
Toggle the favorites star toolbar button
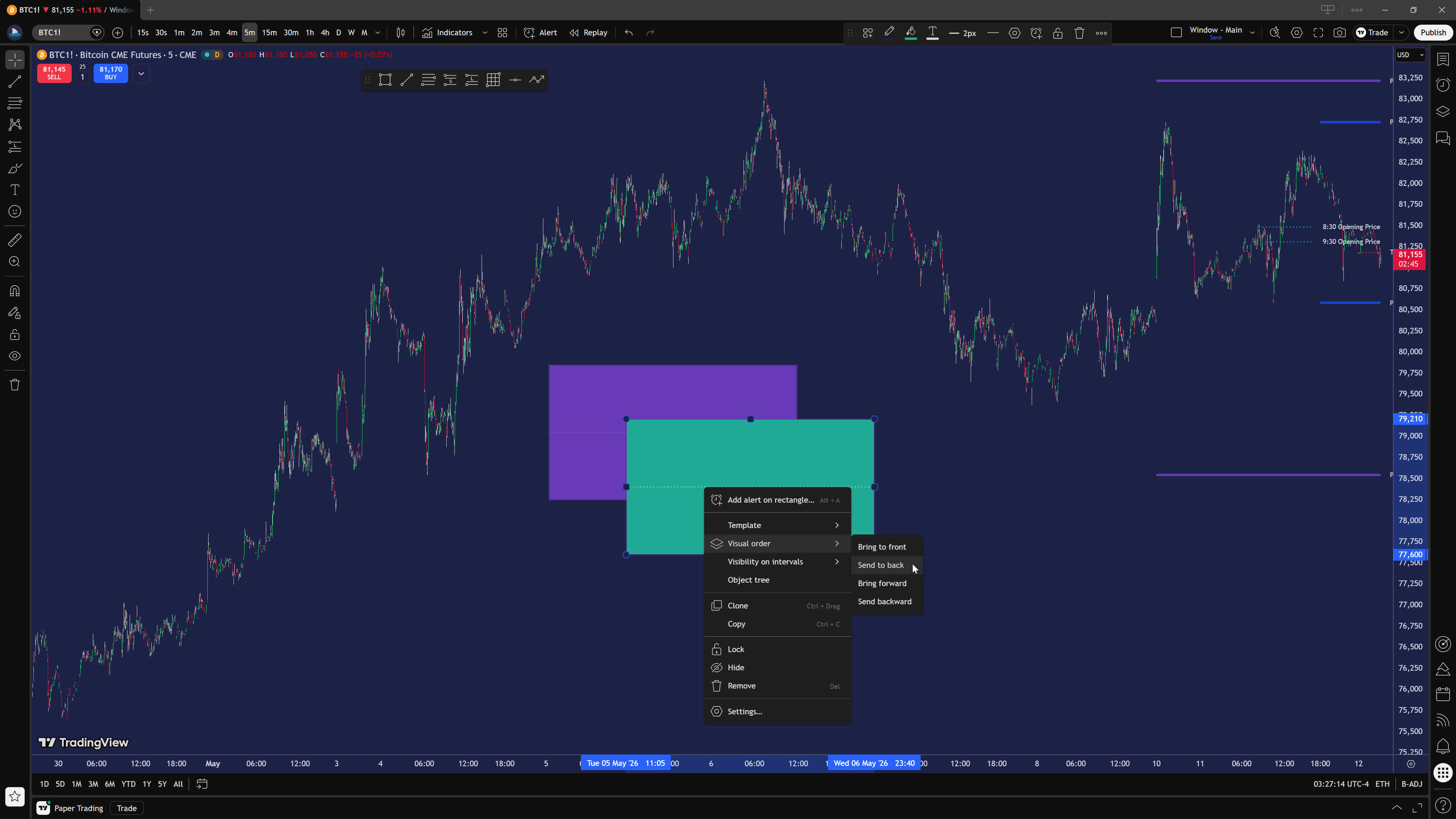[x=15, y=796]
